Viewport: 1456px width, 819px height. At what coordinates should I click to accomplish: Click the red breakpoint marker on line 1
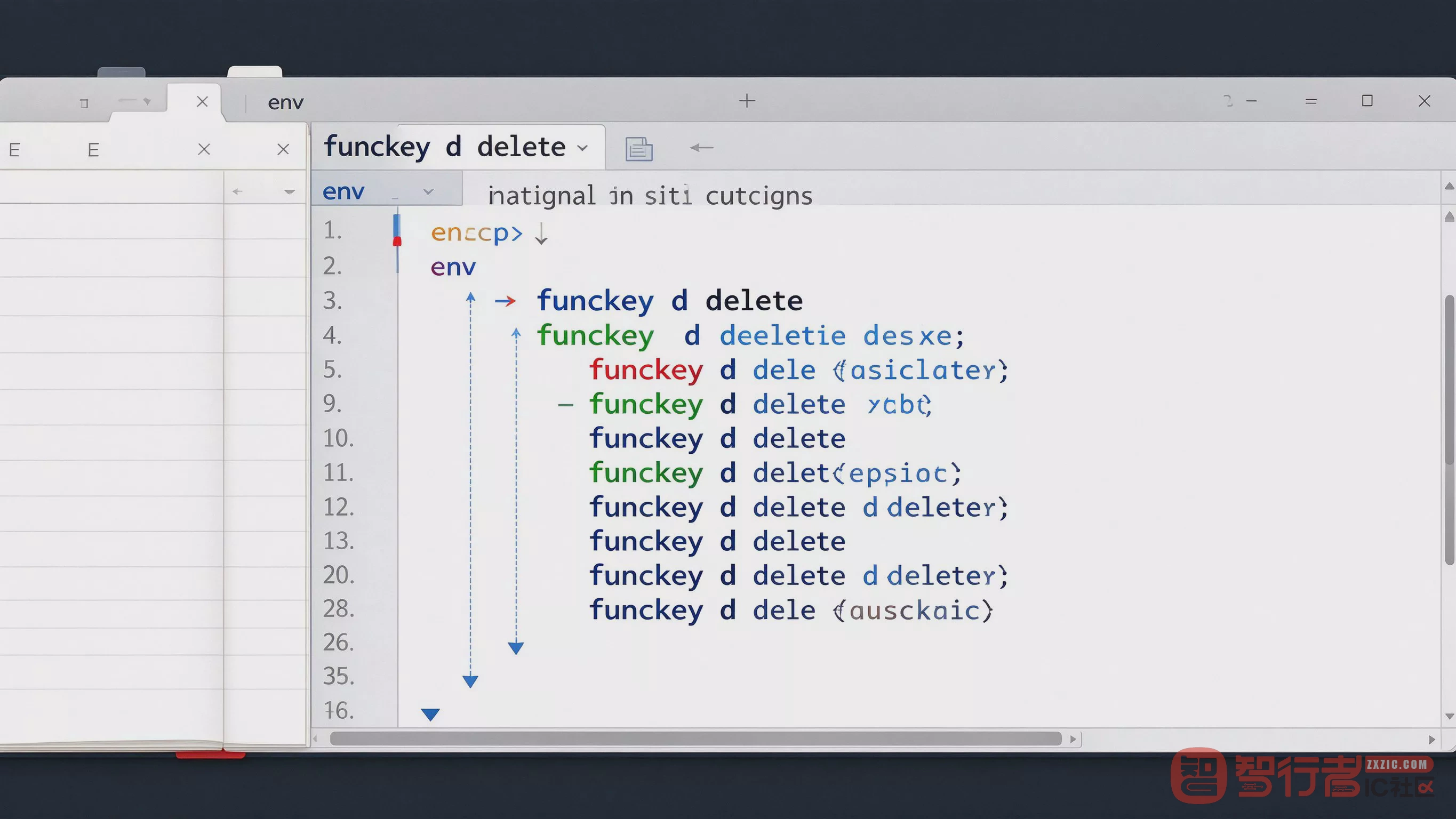coord(397,242)
